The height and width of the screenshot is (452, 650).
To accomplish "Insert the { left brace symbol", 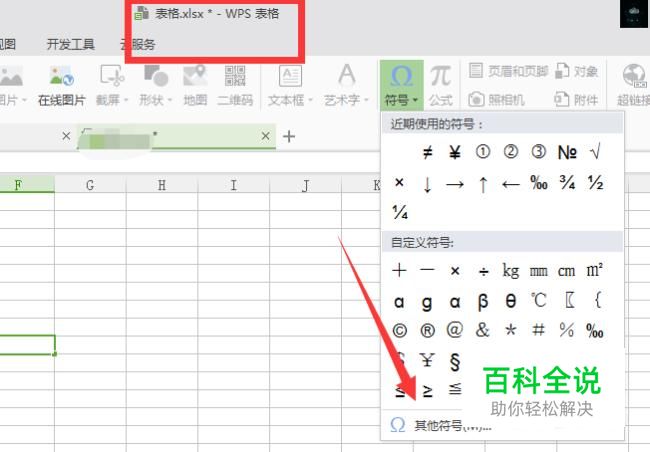I will point(597,299).
